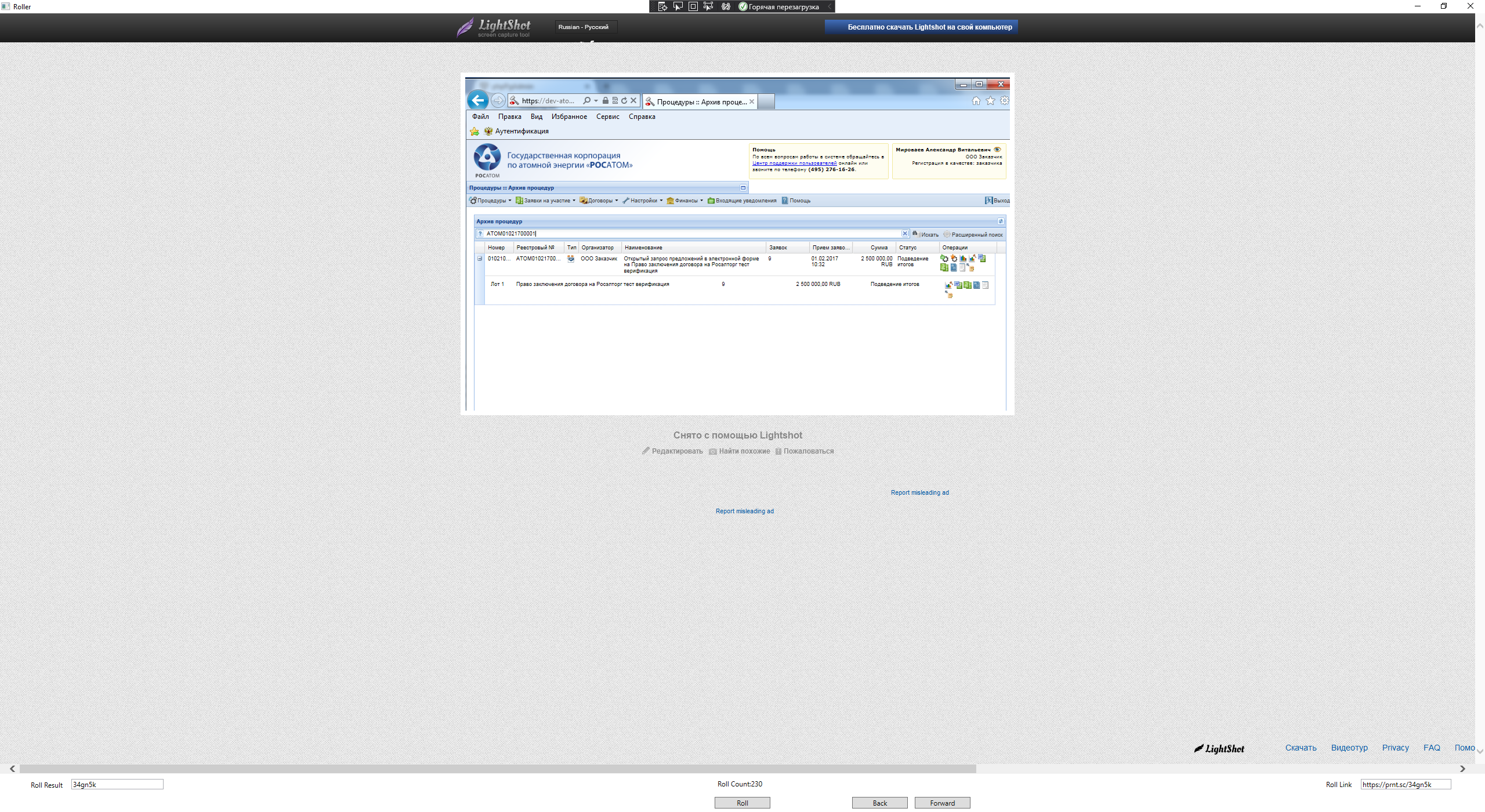The height and width of the screenshot is (812, 1485).
Task: Click the pencil icon beside Редактировать
Action: coord(646,451)
